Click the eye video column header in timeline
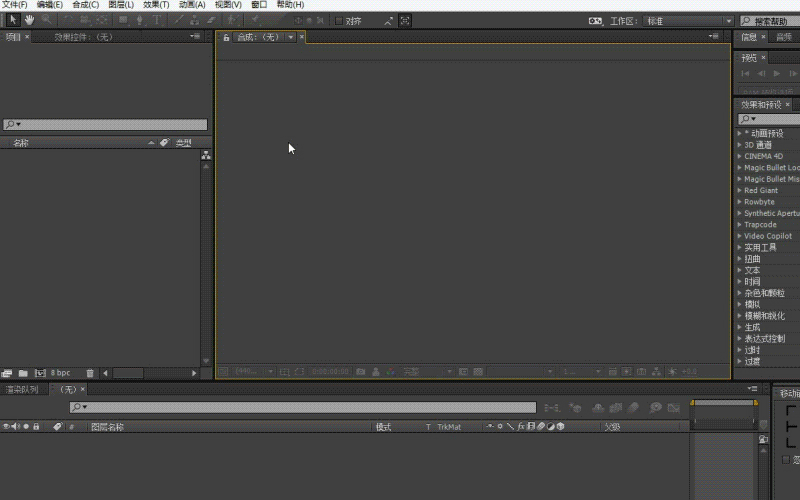 pos(6,427)
